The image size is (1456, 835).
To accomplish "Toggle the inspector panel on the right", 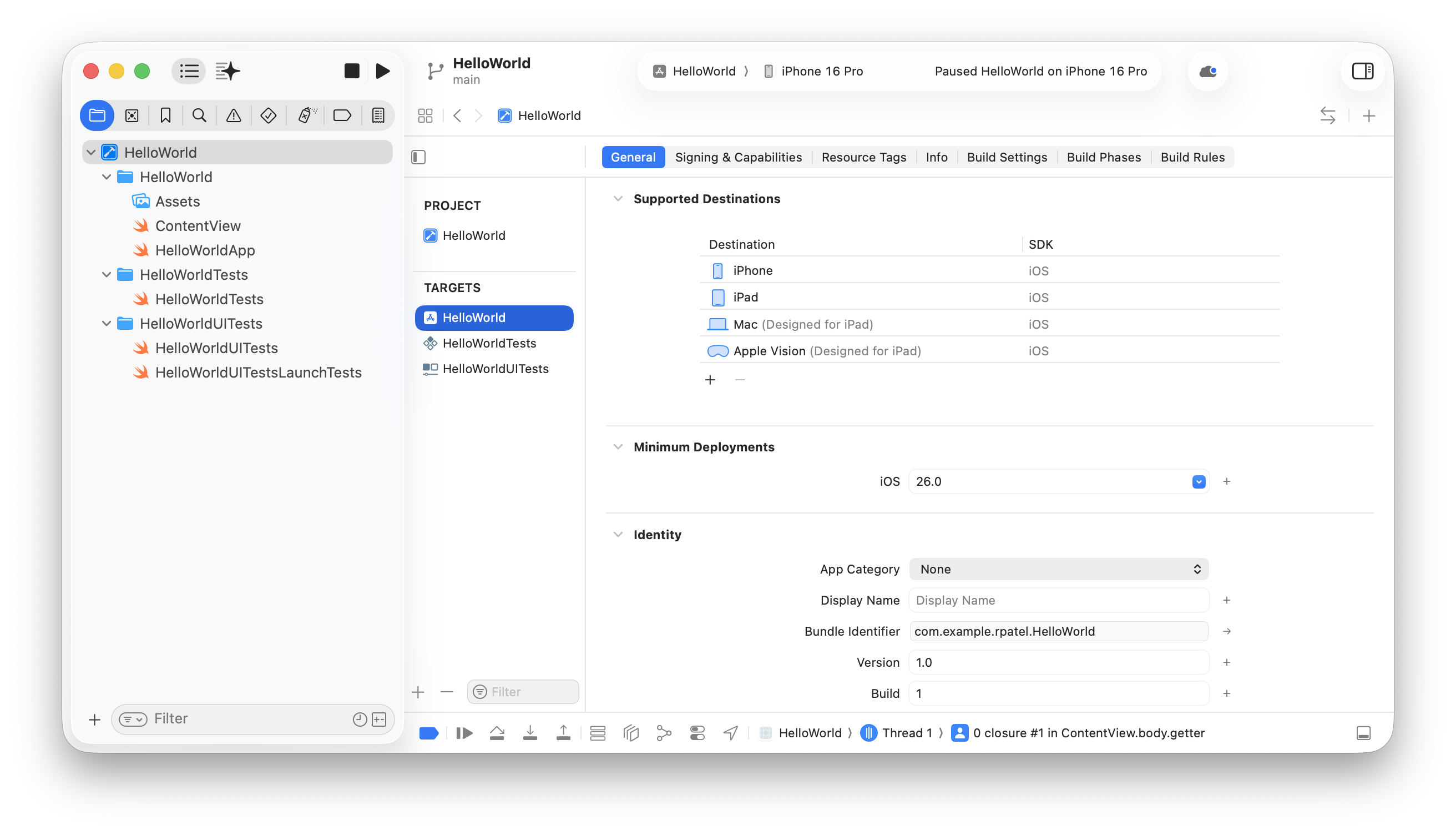I will (x=1363, y=71).
